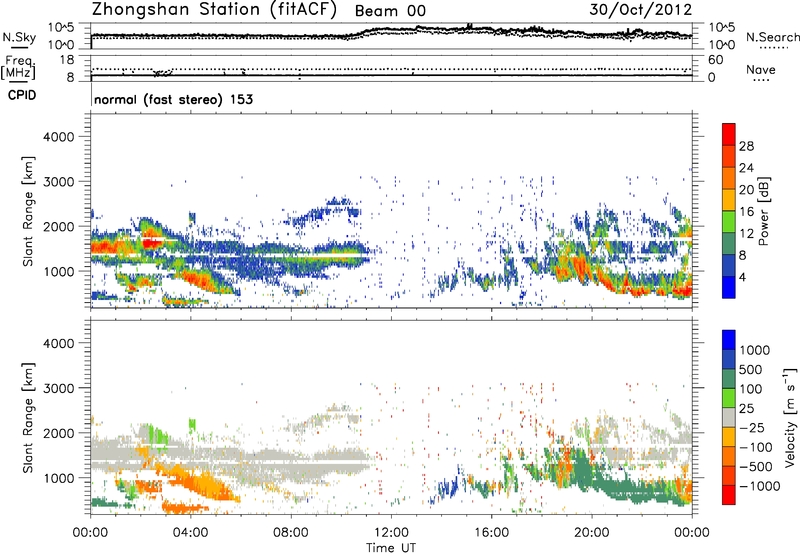Click the gray Velocity segment between 25 and -25
The width and height of the screenshot is (800, 554).
tap(729, 417)
